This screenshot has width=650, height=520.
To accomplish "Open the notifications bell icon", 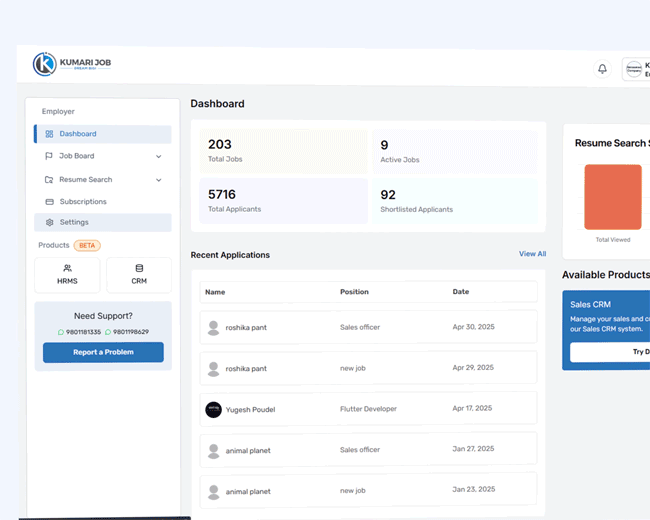I will click(602, 69).
